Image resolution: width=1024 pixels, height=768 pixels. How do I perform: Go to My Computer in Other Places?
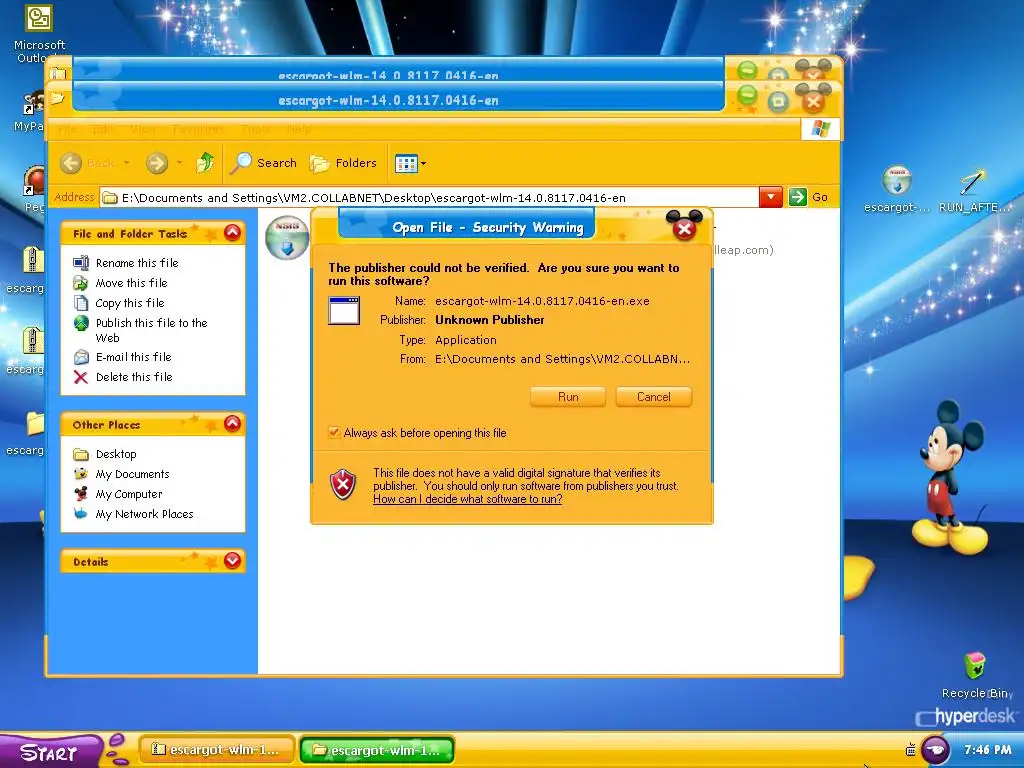(x=129, y=494)
